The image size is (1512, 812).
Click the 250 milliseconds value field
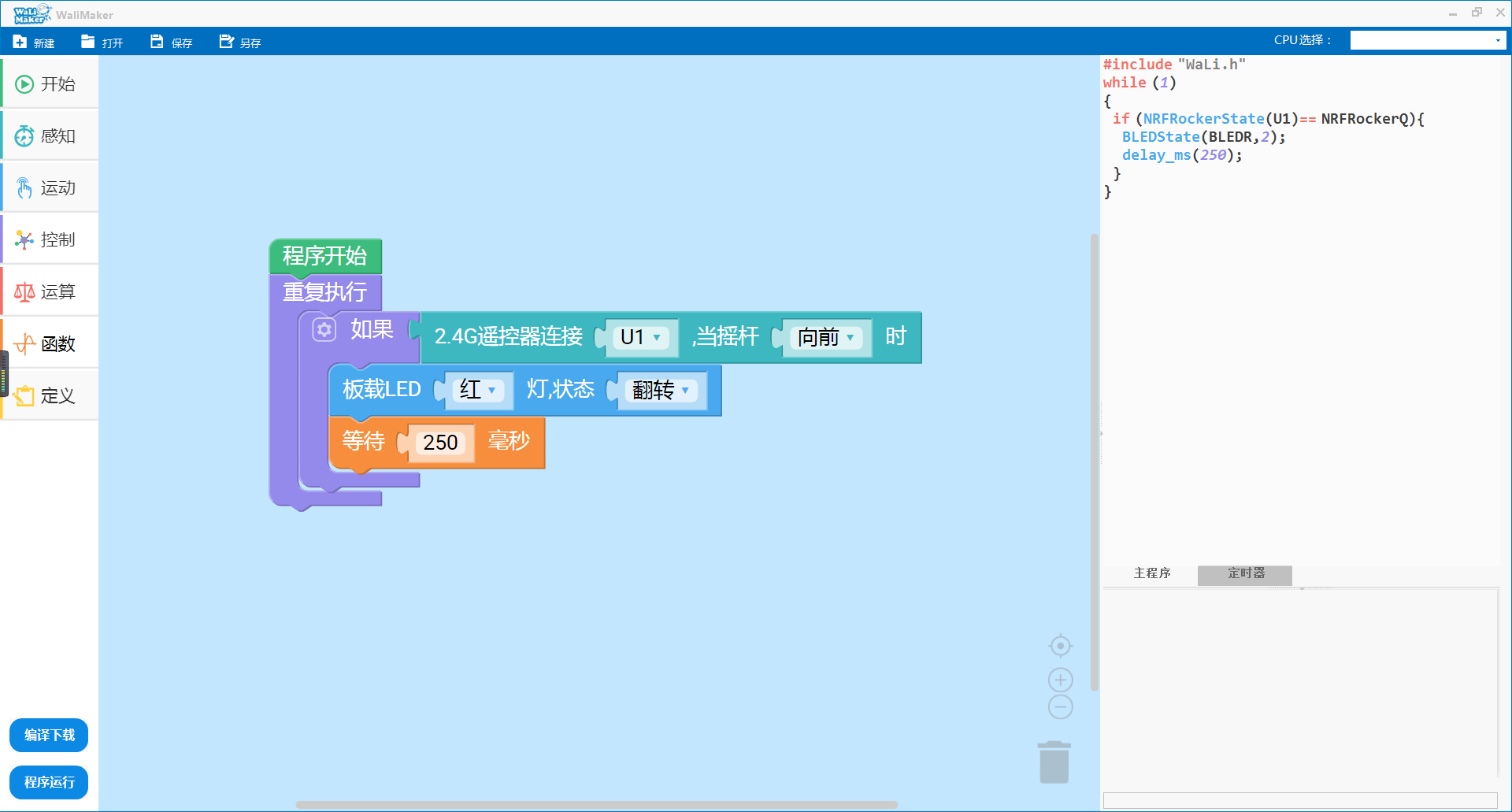pos(440,443)
